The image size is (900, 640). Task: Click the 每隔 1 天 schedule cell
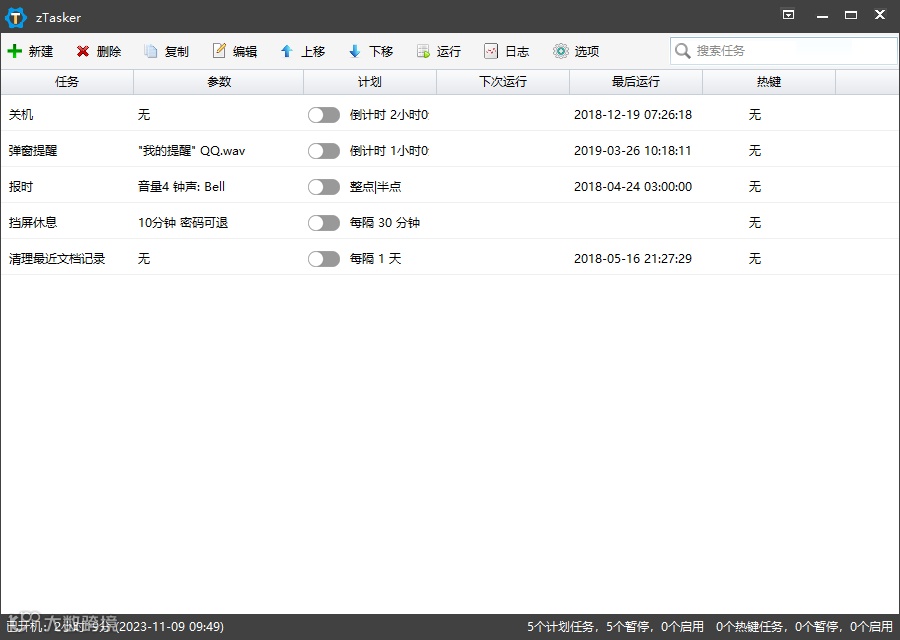376,259
